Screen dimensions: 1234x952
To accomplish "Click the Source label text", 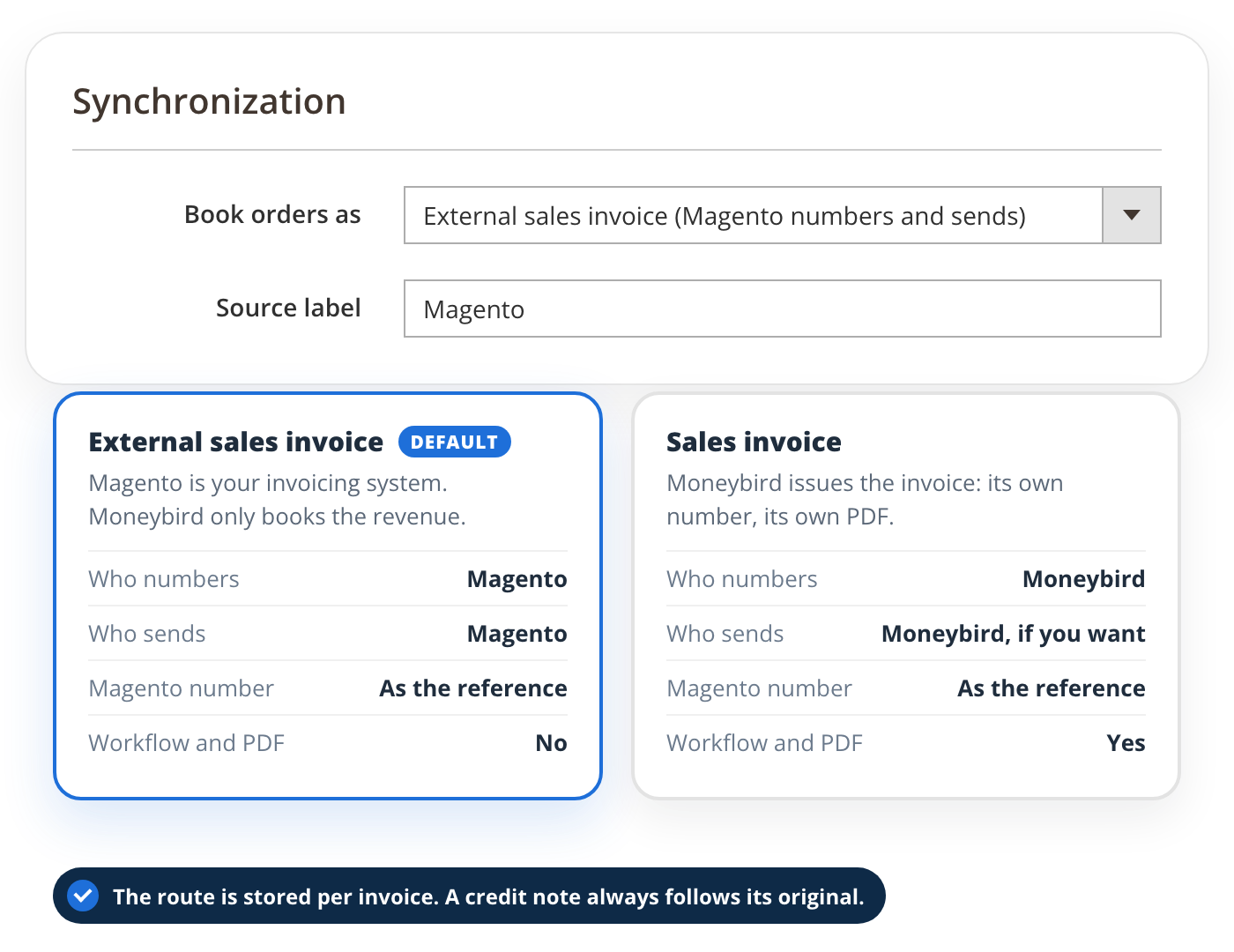I will pyautogui.click(x=288, y=308).
